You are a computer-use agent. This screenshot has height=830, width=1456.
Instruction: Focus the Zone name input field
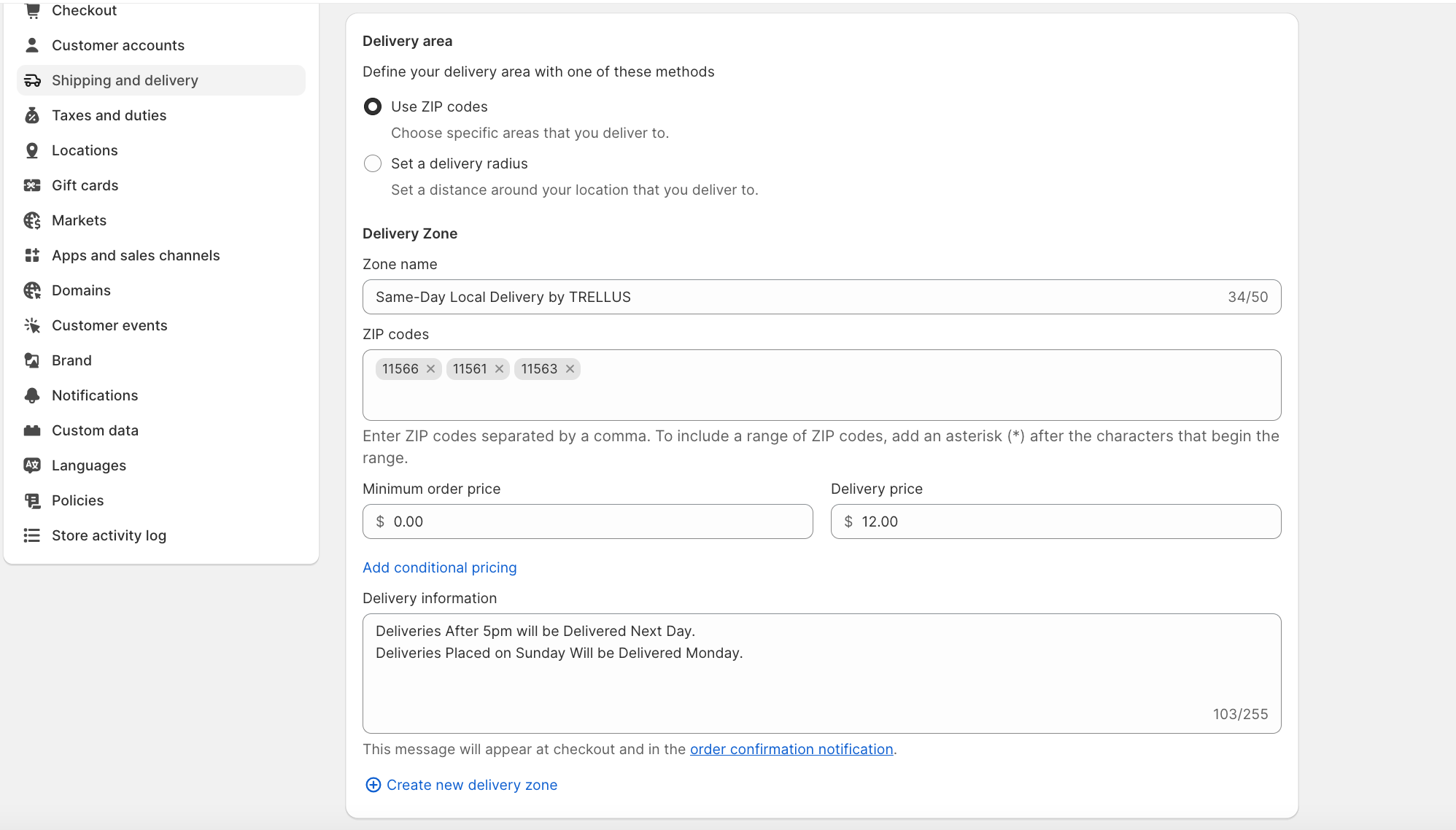(821, 297)
